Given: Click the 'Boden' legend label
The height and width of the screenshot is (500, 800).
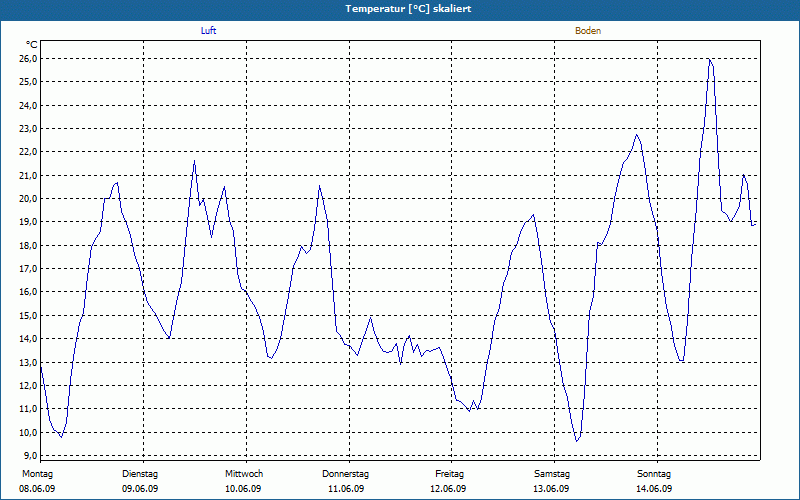Looking at the screenshot, I should tap(588, 31).
